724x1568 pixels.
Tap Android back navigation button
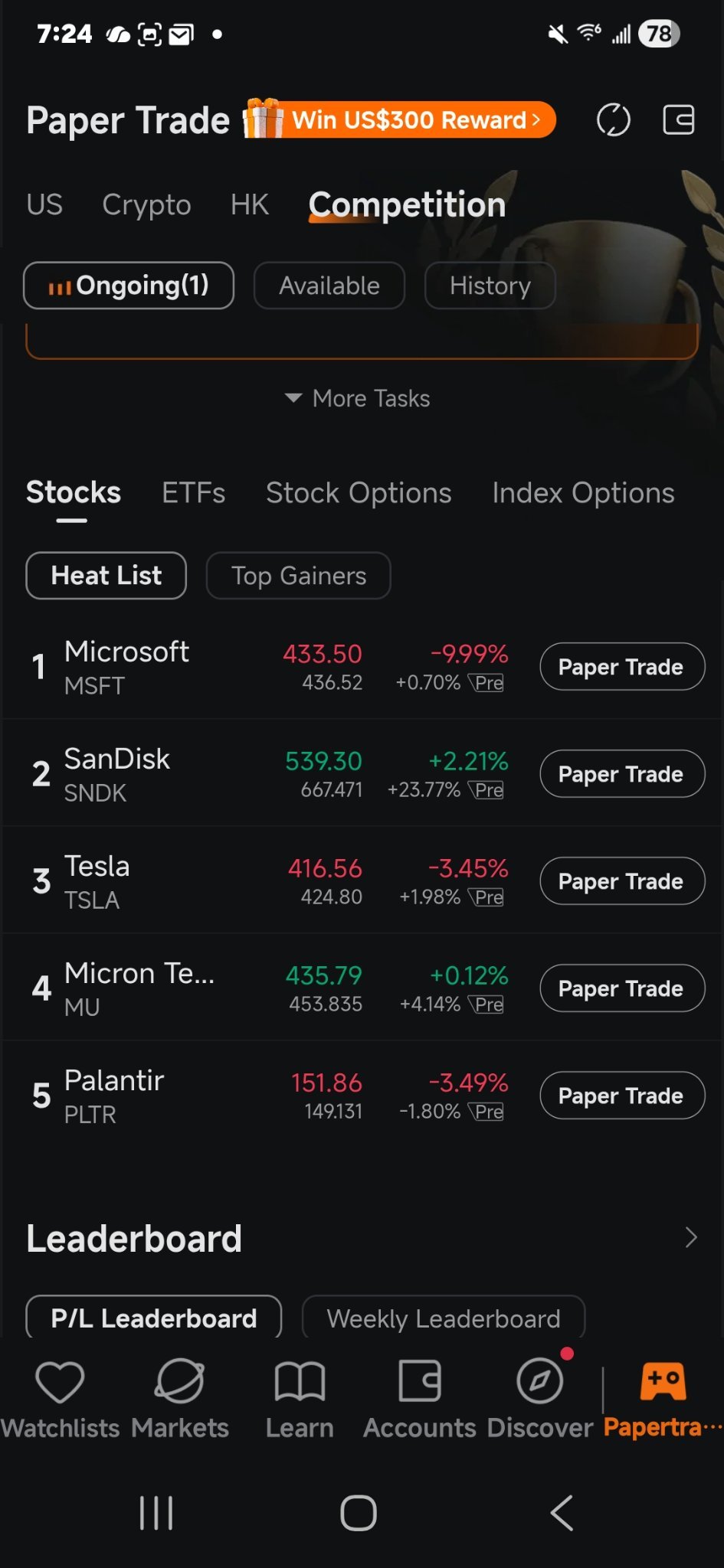click(562, 1513)
